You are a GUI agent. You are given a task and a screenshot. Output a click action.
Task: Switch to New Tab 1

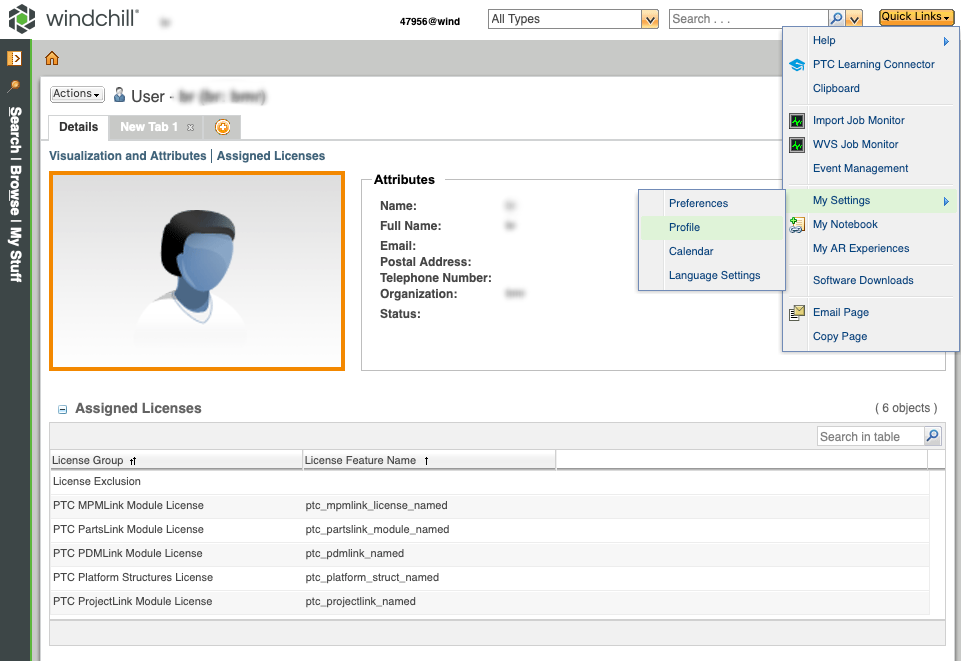point(149,127)
